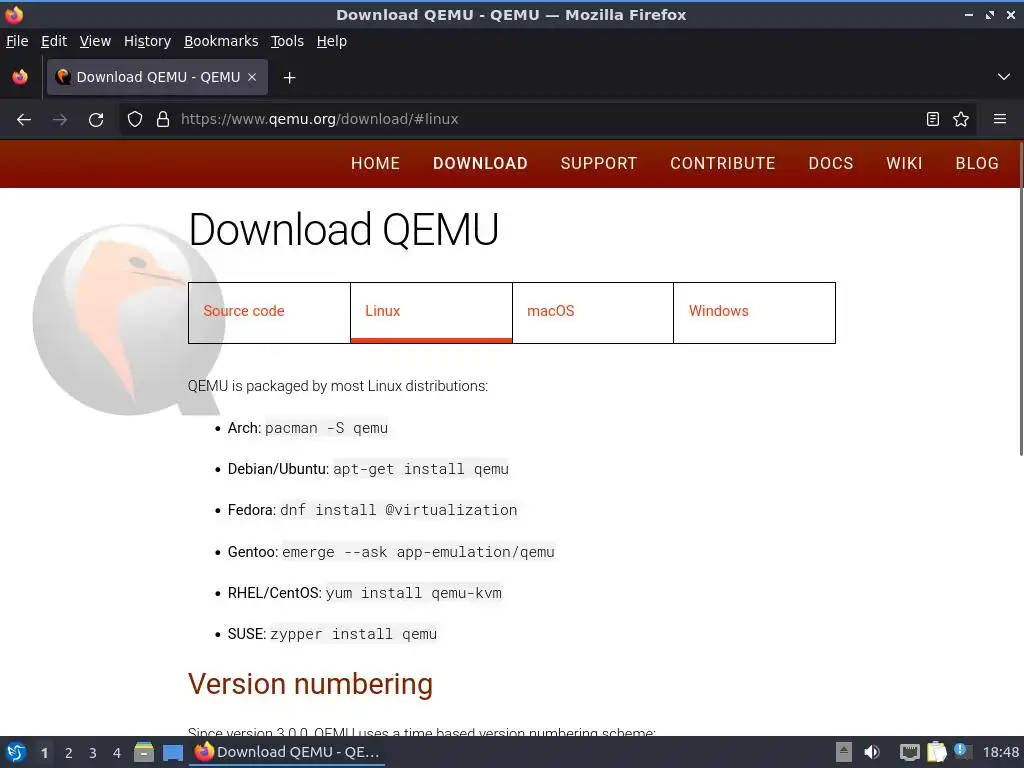Viewport: 1024px width, 768px height.
Task: Open a new tab with the plus button
Action: pyautogui.click(x=289, y=78)
